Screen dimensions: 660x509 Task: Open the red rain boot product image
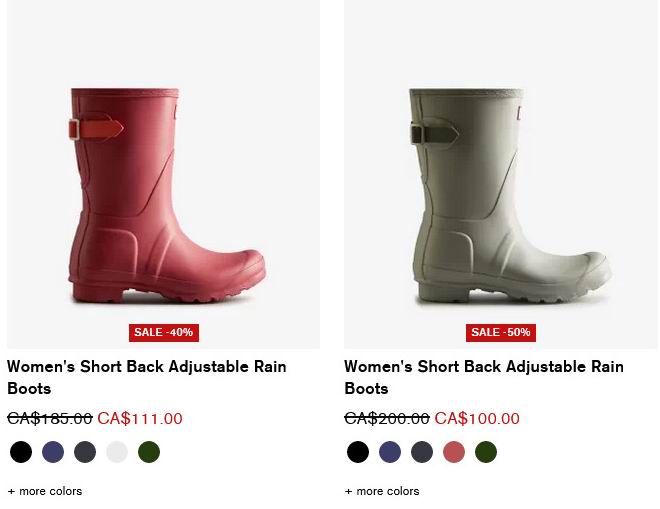tap(163, 174)
